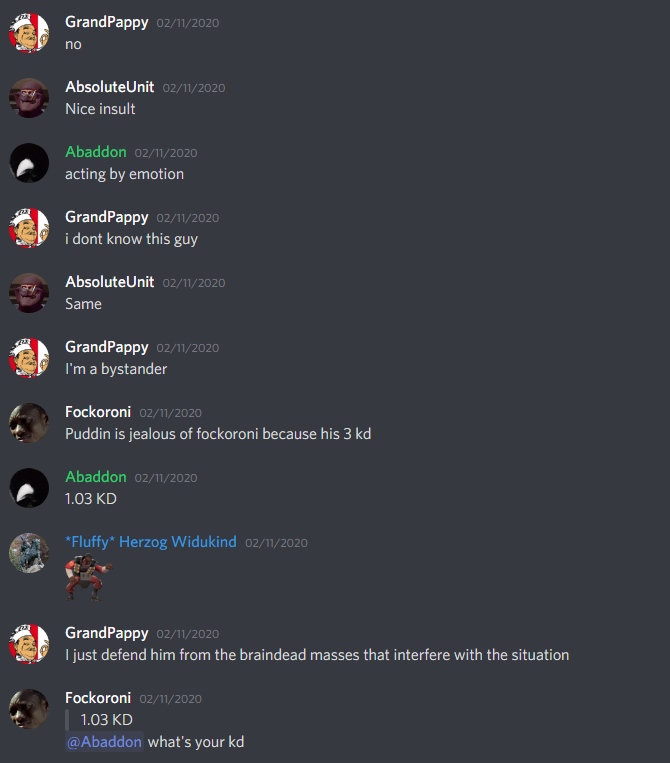Click AbsoluteUnit username above "Nice insult"
This screenshot has height=763, width=670.
coord(109,87)
